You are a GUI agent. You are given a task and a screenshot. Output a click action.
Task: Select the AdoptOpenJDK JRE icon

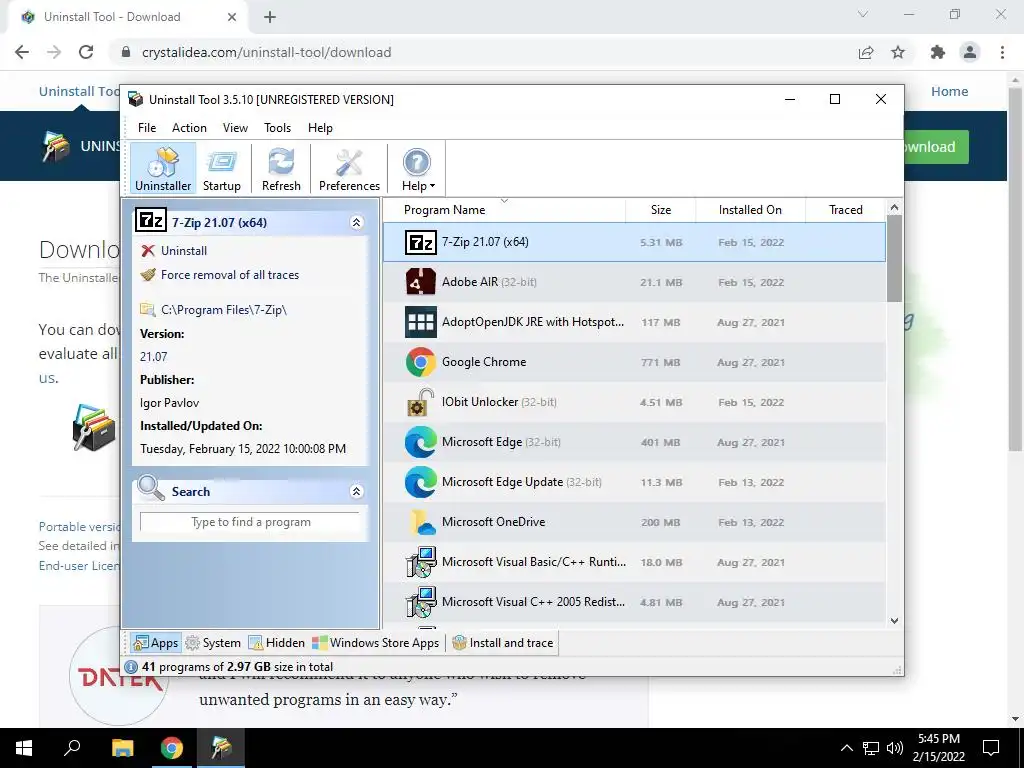click(x=421, y=322)
